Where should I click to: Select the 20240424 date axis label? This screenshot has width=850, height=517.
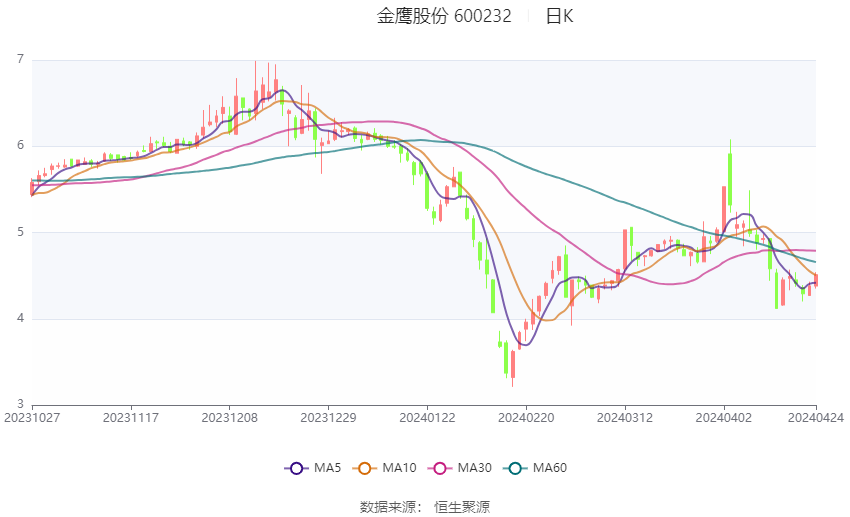click(816, 418)
